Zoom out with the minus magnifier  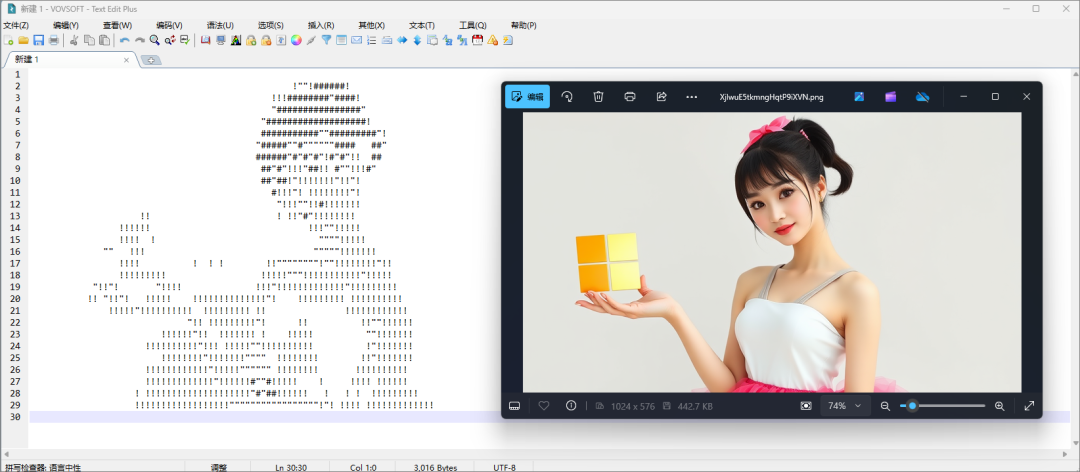[x=885, y=406]
